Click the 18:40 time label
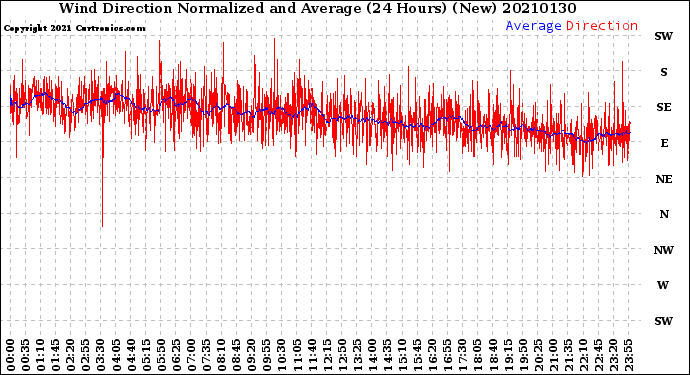690x375 pixels. [x=492, y=355]
